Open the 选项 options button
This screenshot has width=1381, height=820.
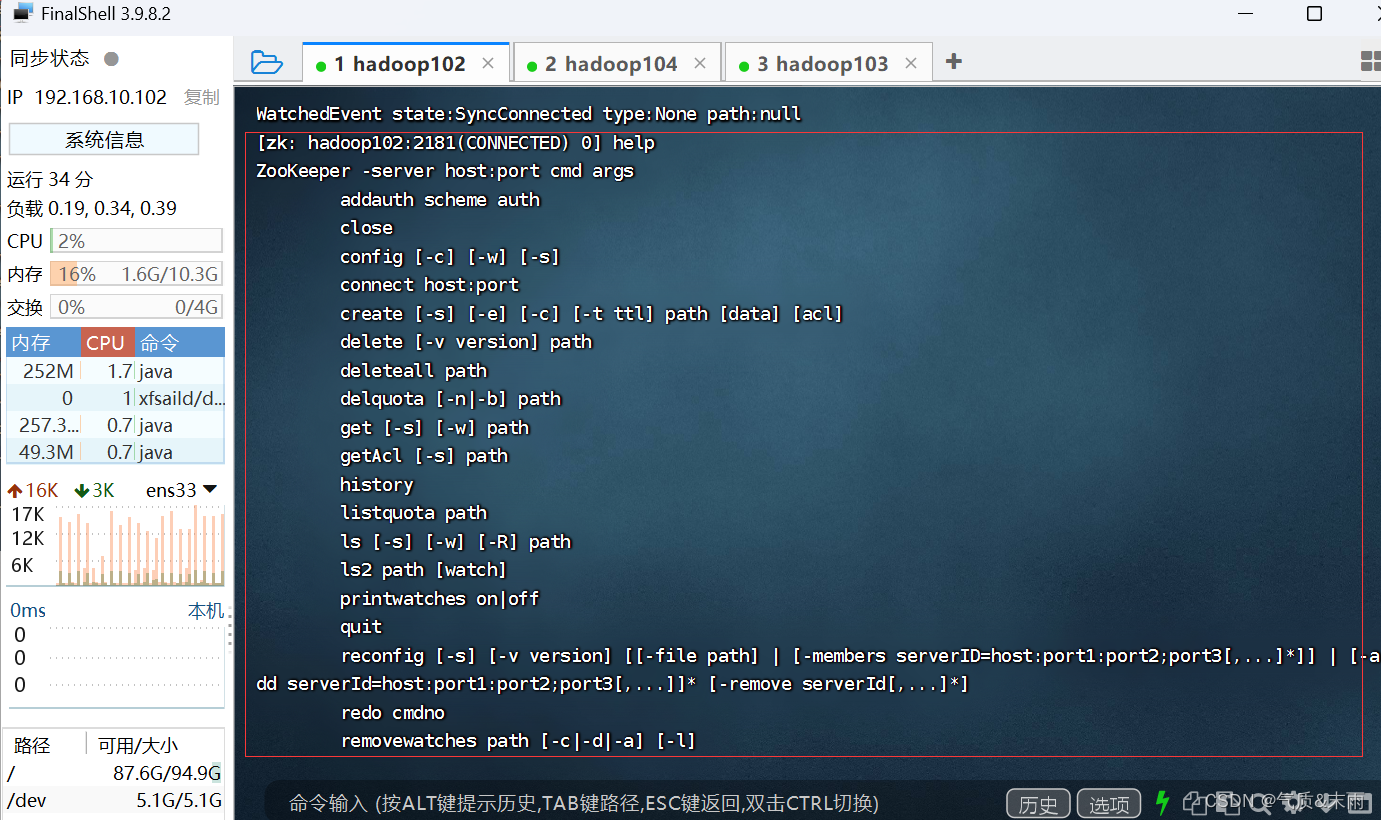(x=1109, y=804)
